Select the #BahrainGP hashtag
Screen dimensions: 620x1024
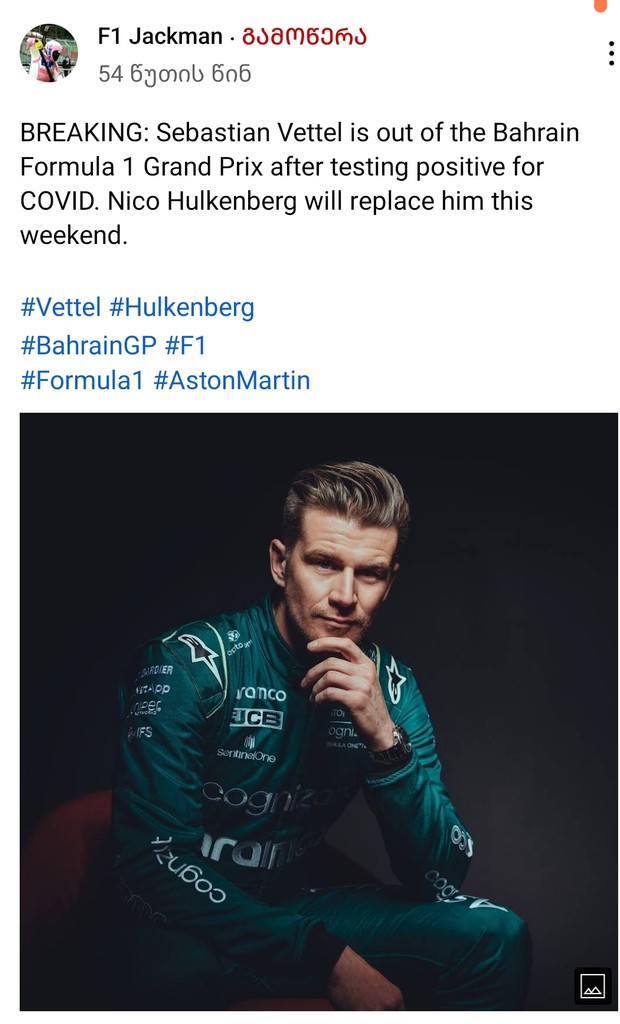point(88,345)
